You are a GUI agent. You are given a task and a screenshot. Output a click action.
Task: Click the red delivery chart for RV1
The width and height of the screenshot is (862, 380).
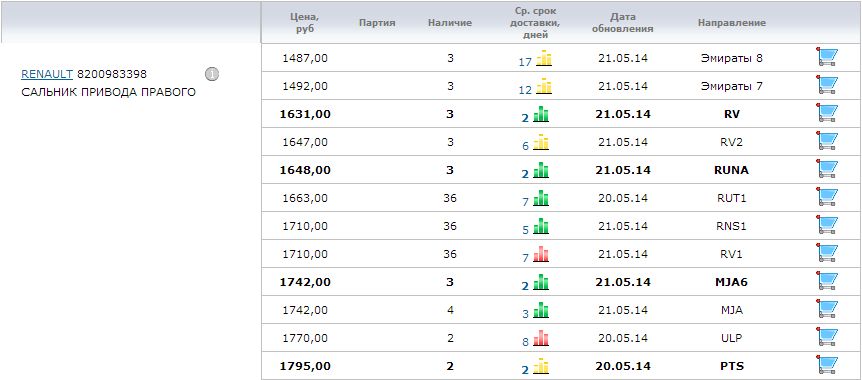pos(541,254)
